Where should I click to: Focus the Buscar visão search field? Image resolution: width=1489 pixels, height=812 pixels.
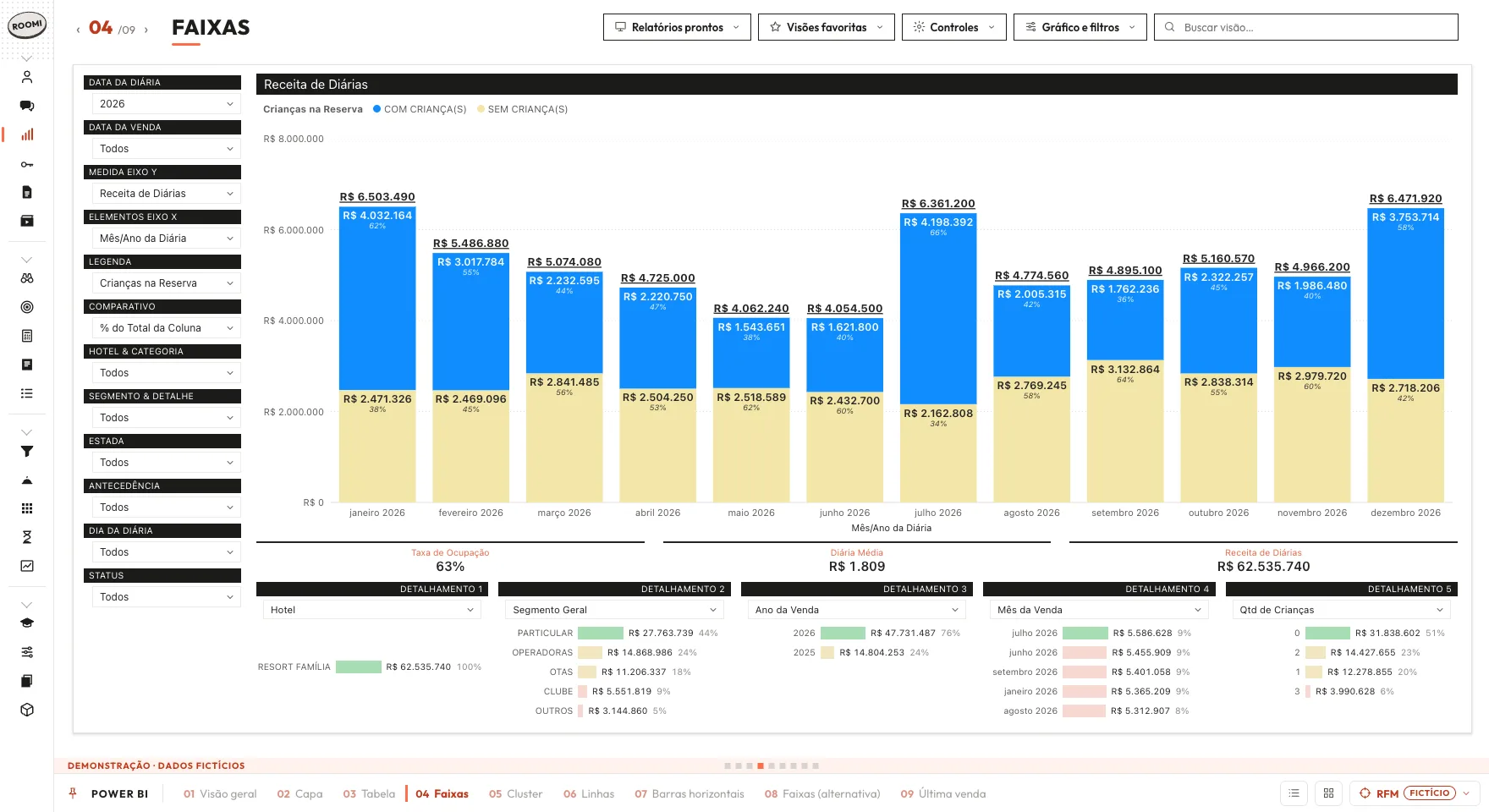[x=1305, y=27]
